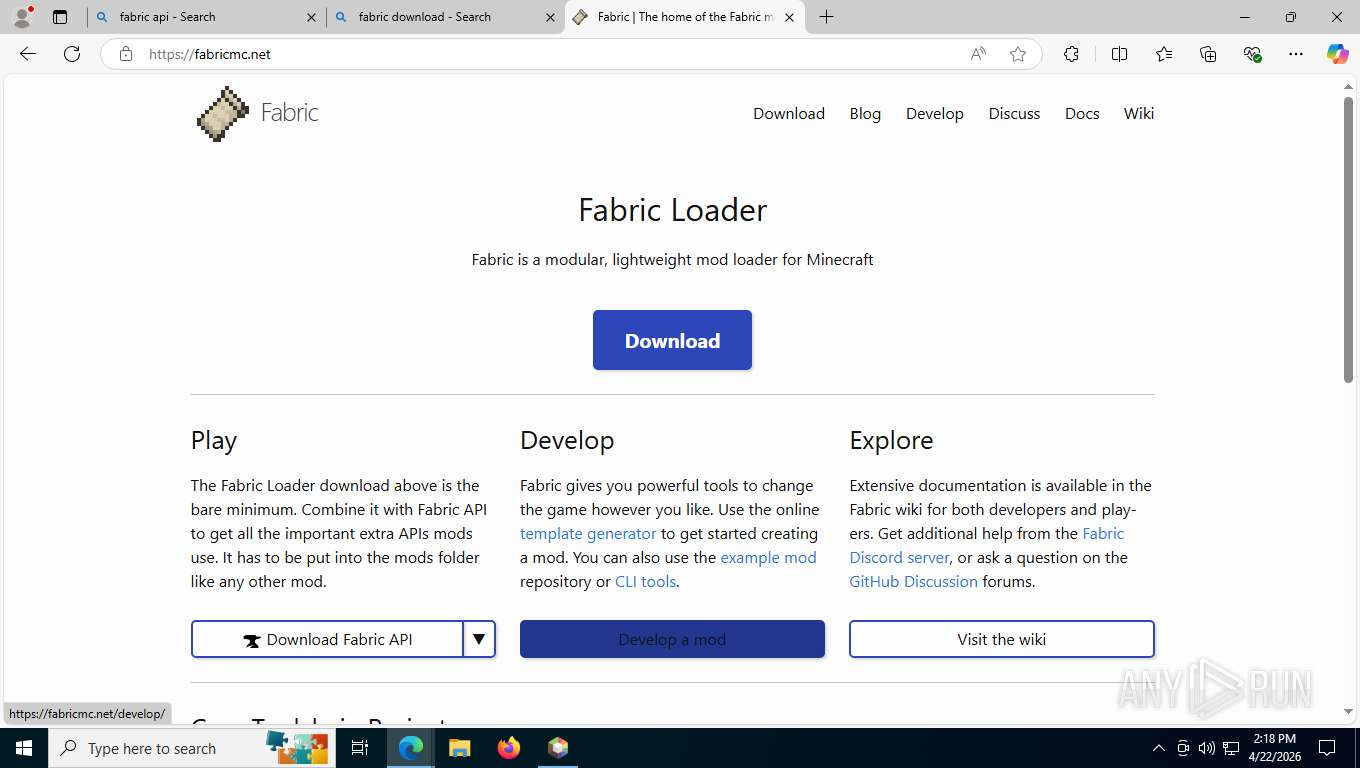Launch Firefox from the taskbar
Screen dimensions: 1360x768
click(x=509, y=748)
